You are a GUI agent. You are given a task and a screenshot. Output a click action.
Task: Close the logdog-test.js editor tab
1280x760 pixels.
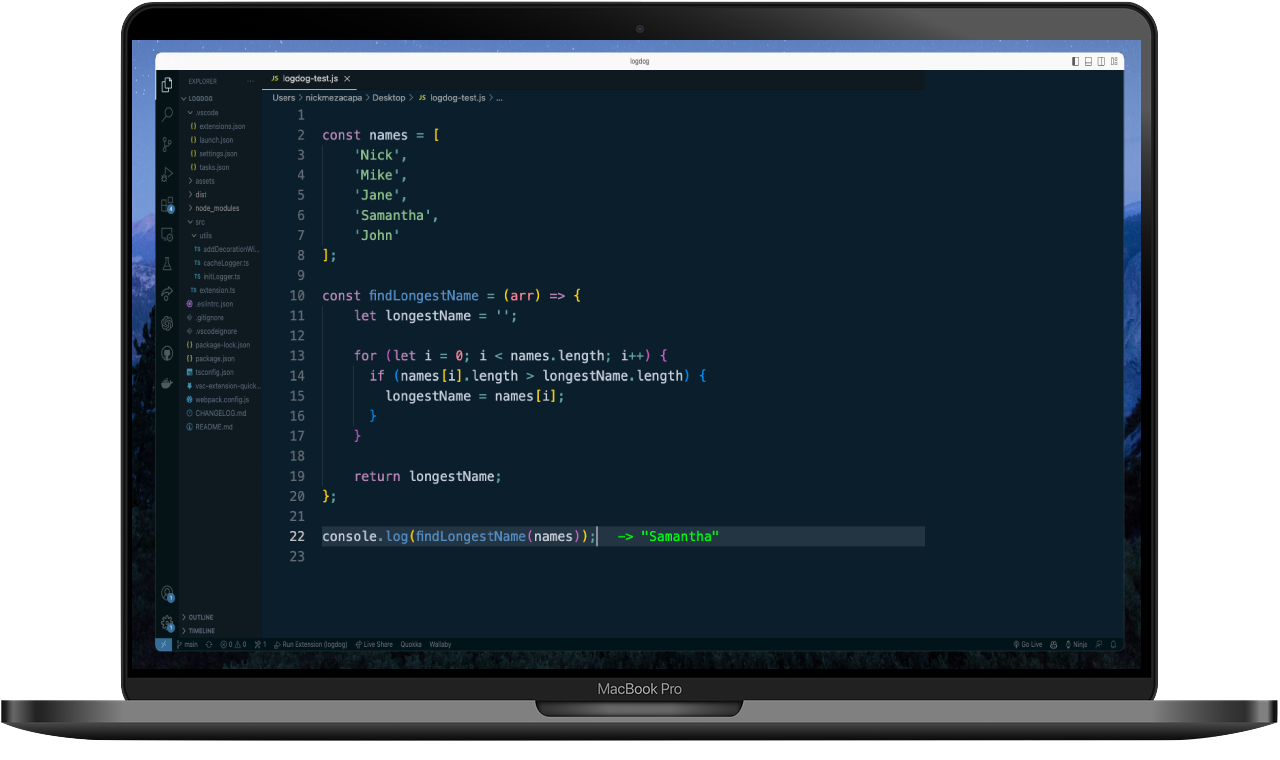(x=347, y=78)
